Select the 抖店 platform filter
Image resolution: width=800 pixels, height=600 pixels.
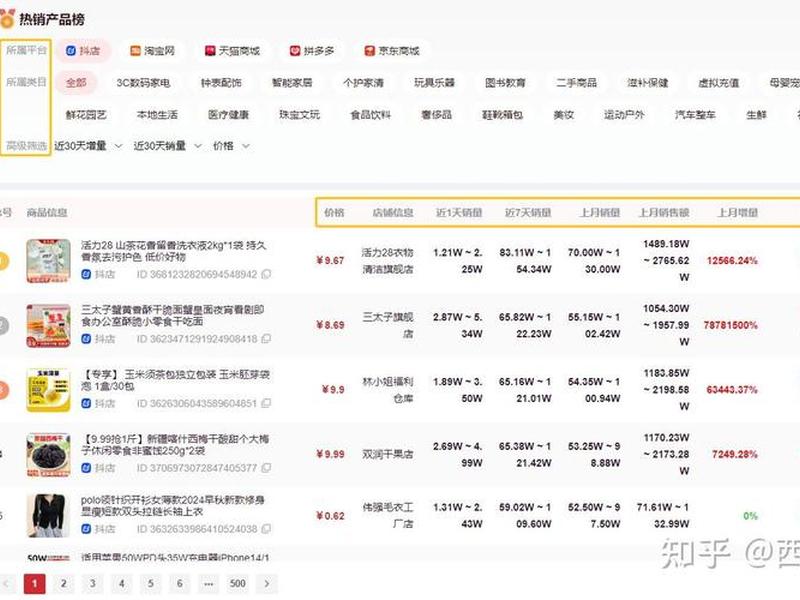83,51
